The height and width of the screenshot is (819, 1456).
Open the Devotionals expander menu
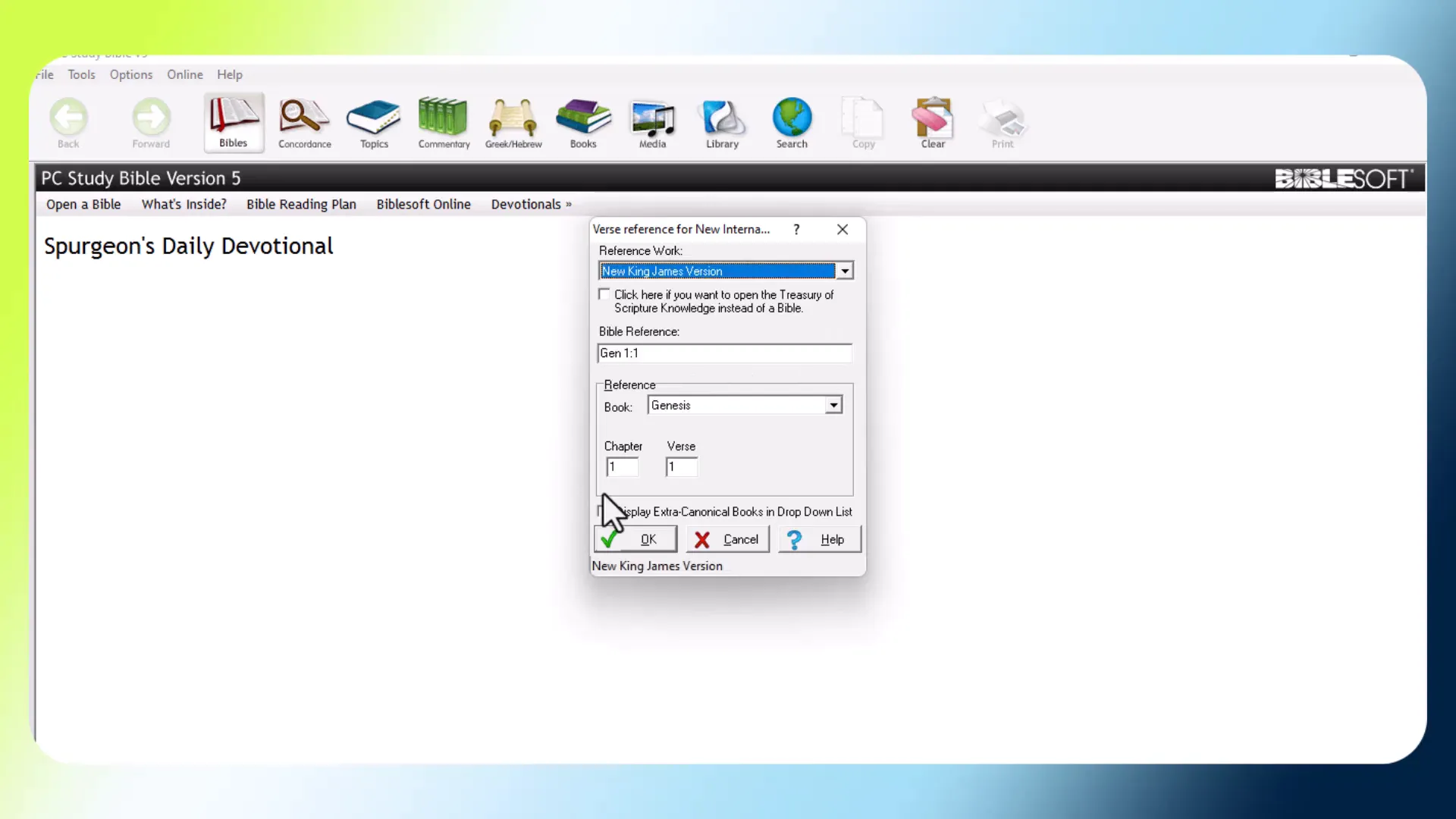pyautogui.click(x=532, y=204)
